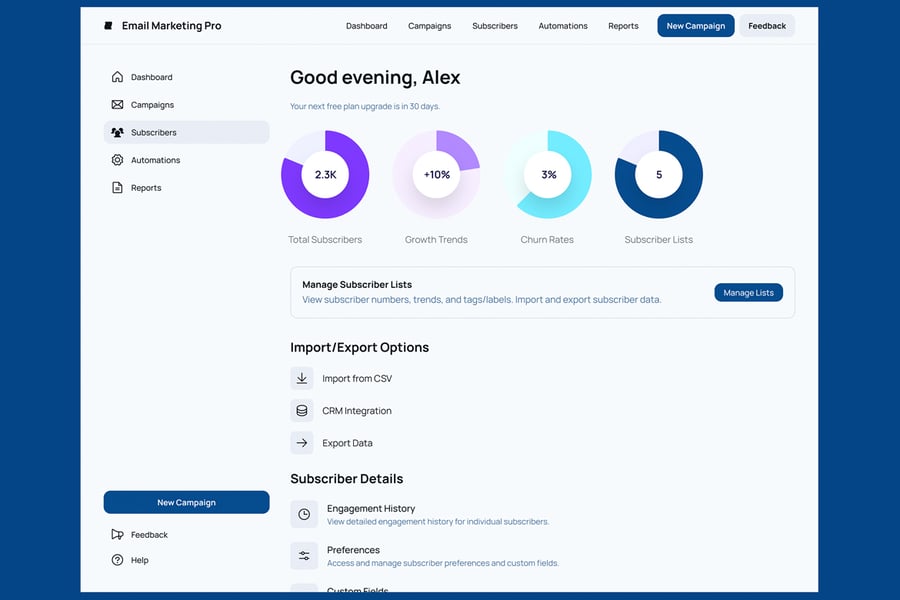Click the Engagement History clock icon
Screen dimensions: 900x600
(304, 514)
